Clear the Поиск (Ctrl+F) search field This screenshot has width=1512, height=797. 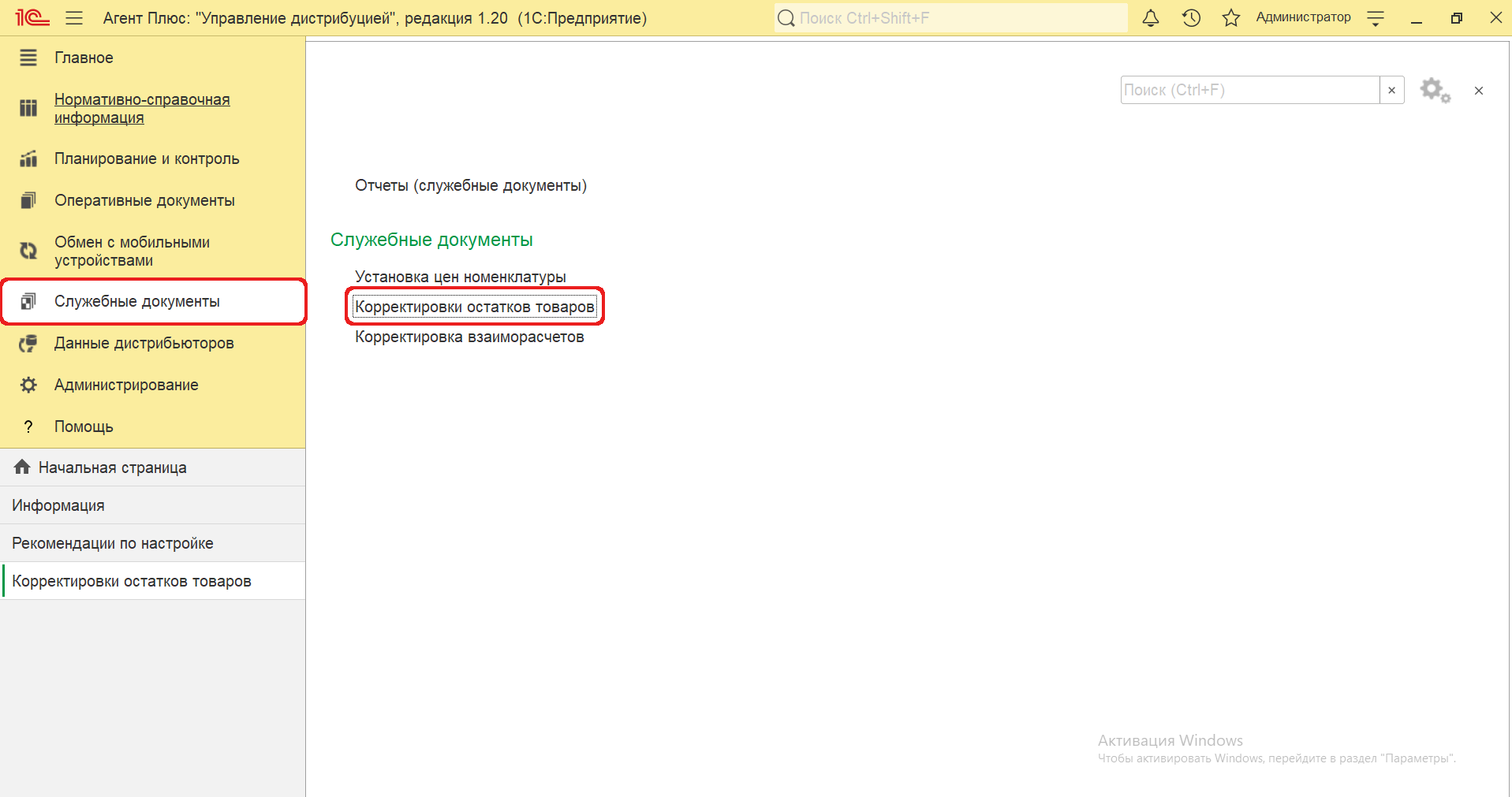click(1391, 90)
